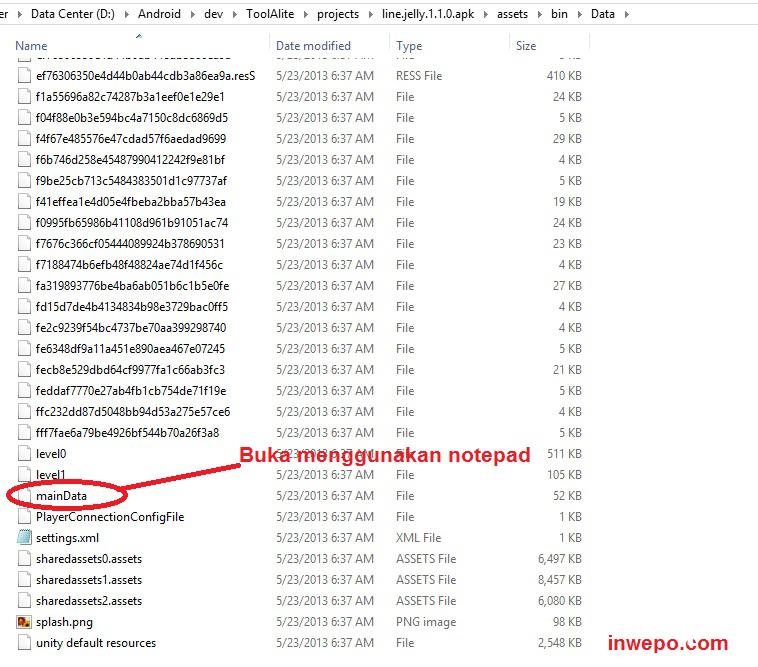This screenshot has width=758, height=667.
Task: Select the file name unity default resources
Action: point(96,642)
